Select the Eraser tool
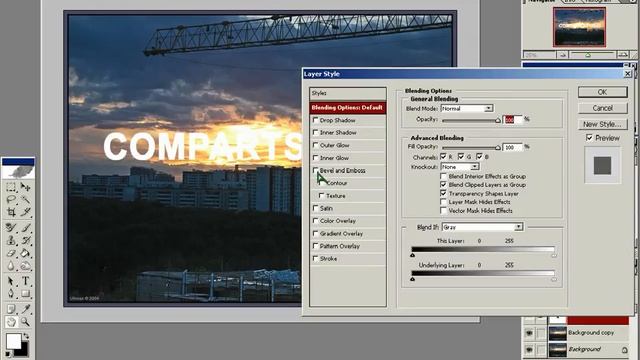This screenshot has height=360, width=640. pyautogui.click(x=11, y=253)
